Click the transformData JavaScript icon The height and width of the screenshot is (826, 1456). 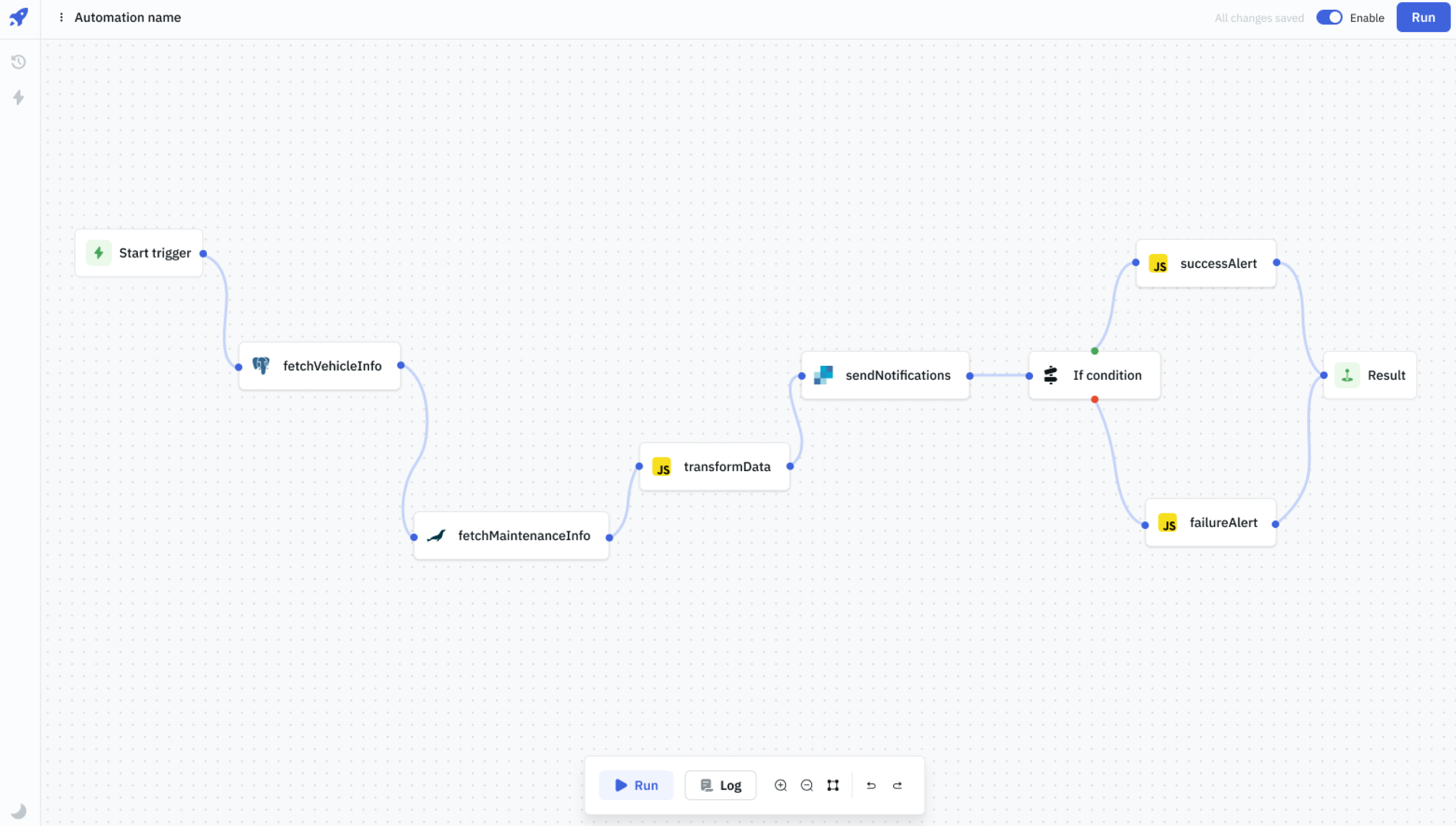click(662, 466)
